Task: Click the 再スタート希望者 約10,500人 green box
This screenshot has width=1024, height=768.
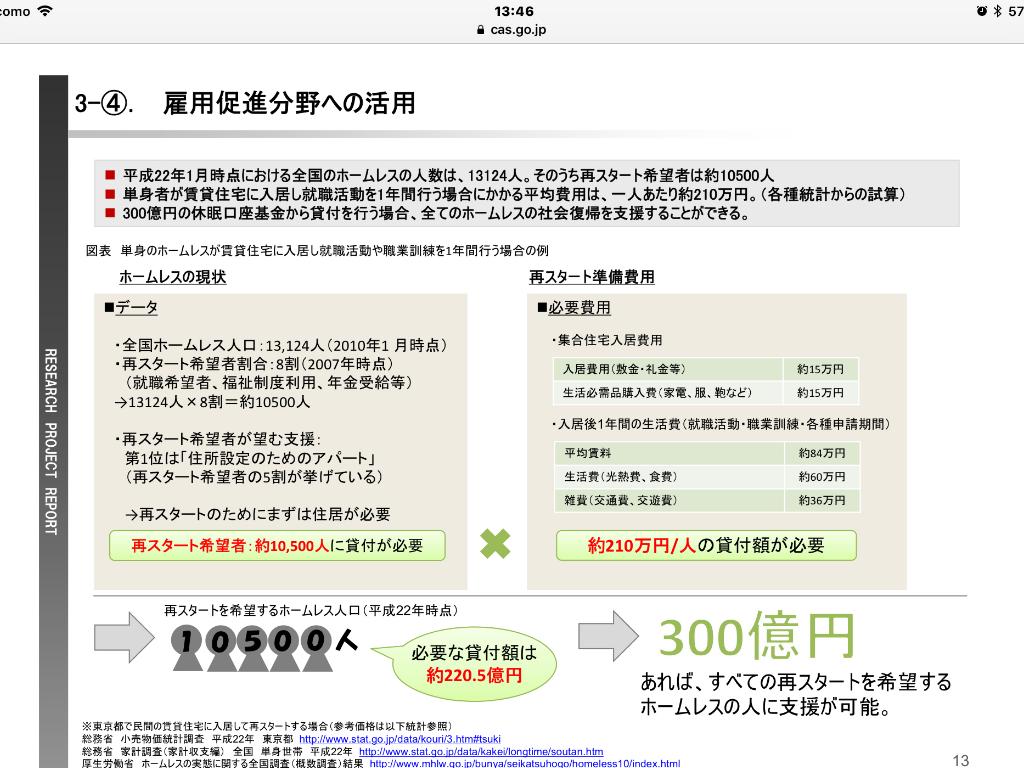Action: tap(277, 545)
